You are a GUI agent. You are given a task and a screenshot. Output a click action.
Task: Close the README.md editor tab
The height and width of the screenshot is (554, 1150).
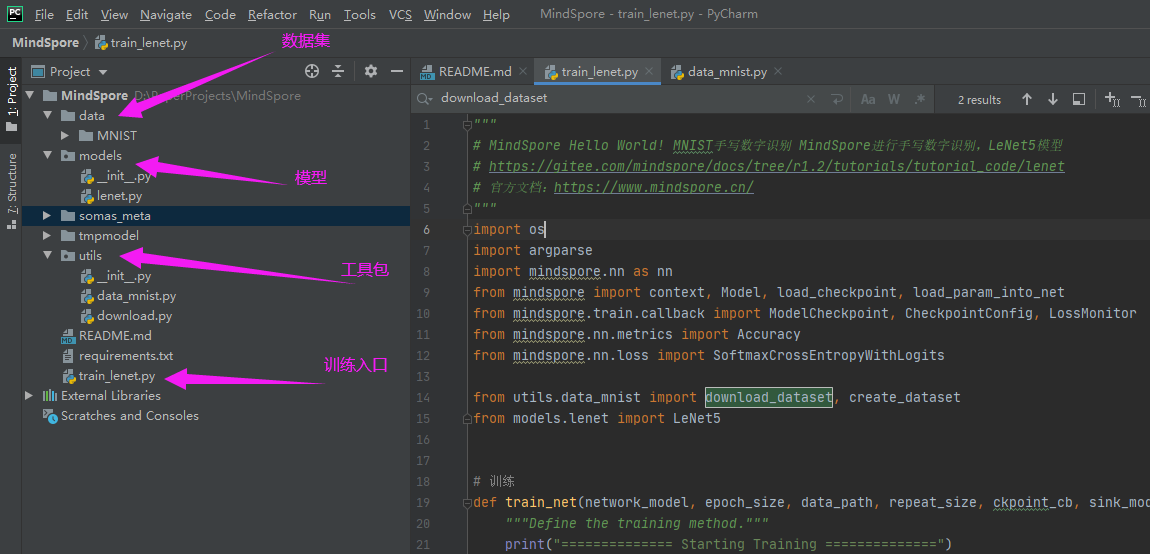pos(525,72)
